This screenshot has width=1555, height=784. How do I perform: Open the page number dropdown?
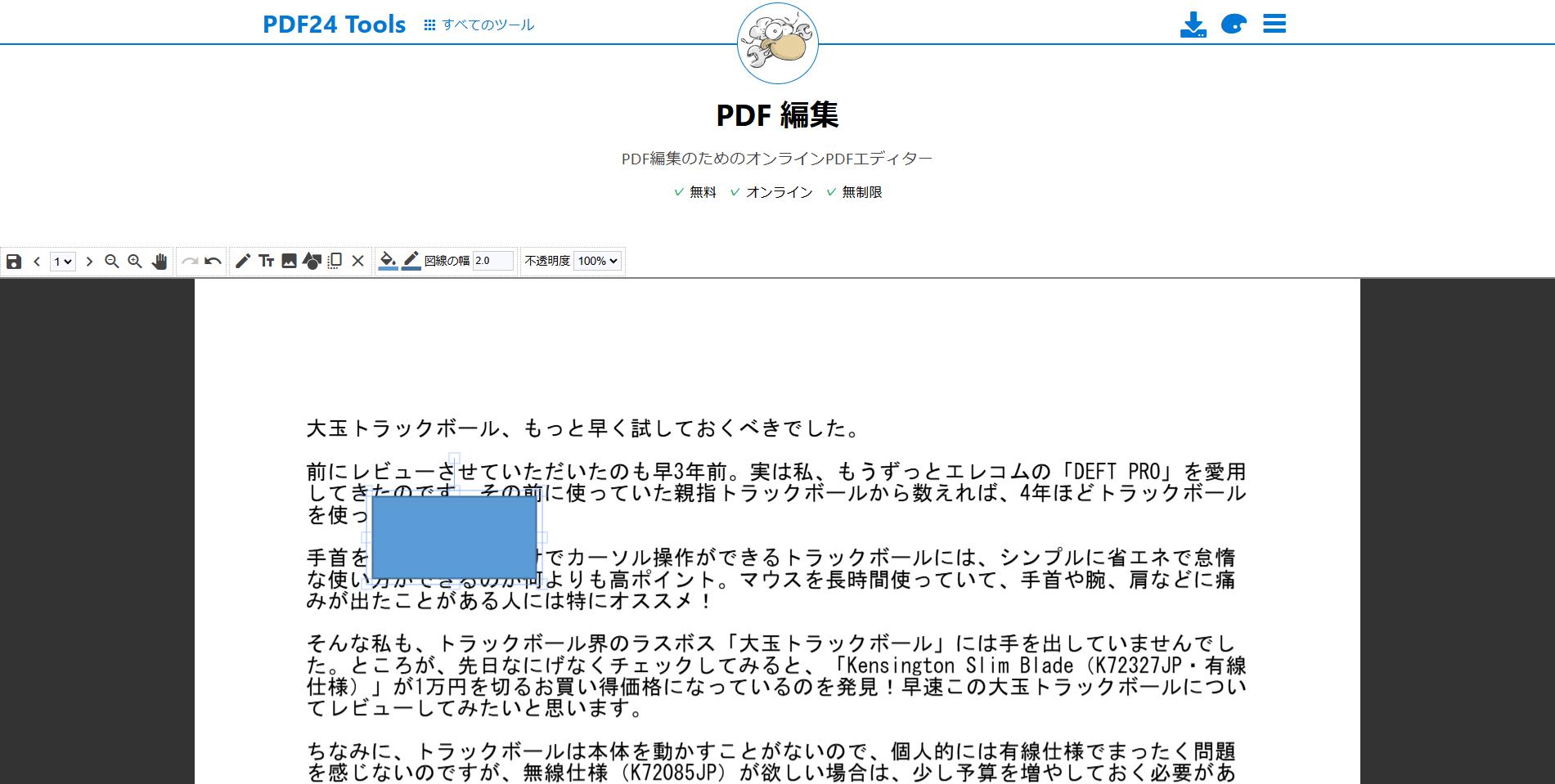[63, 262]
